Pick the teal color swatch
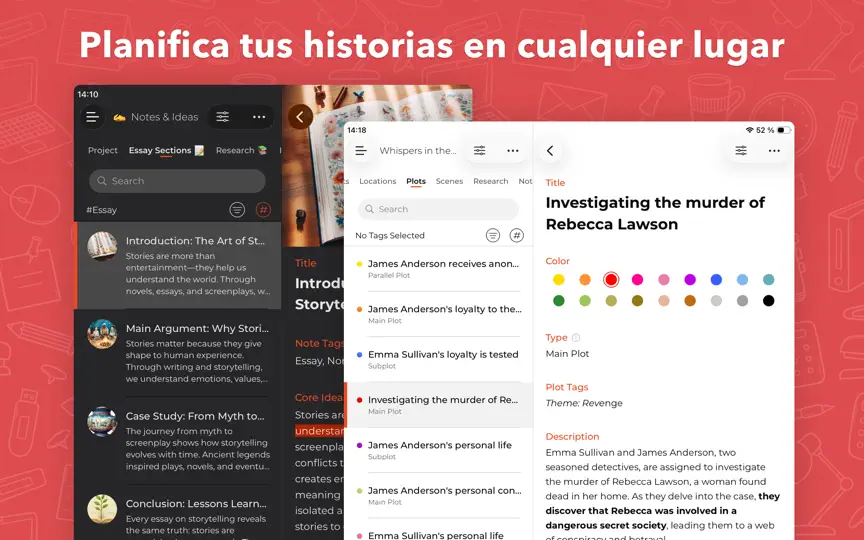Image resolution: width=864 pixels, height=540 pixels. pyautogui.click(x=768, y=279)
